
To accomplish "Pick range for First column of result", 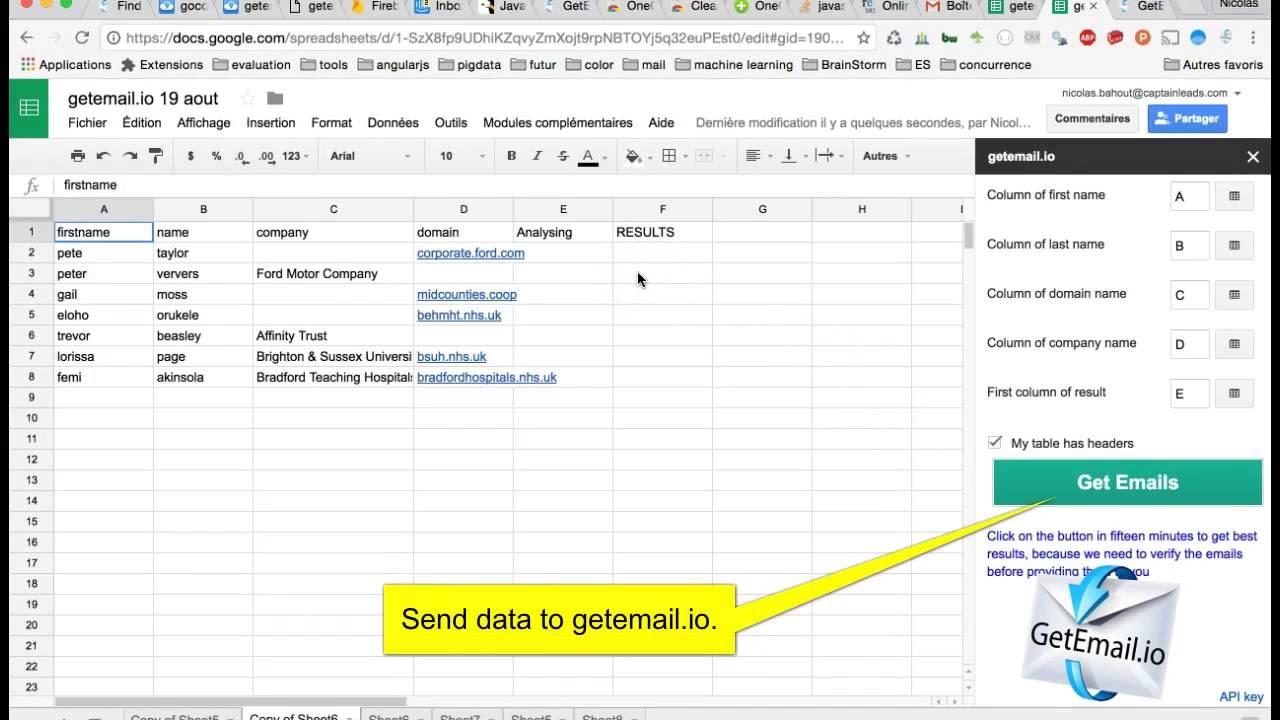I will point(1234,394).
